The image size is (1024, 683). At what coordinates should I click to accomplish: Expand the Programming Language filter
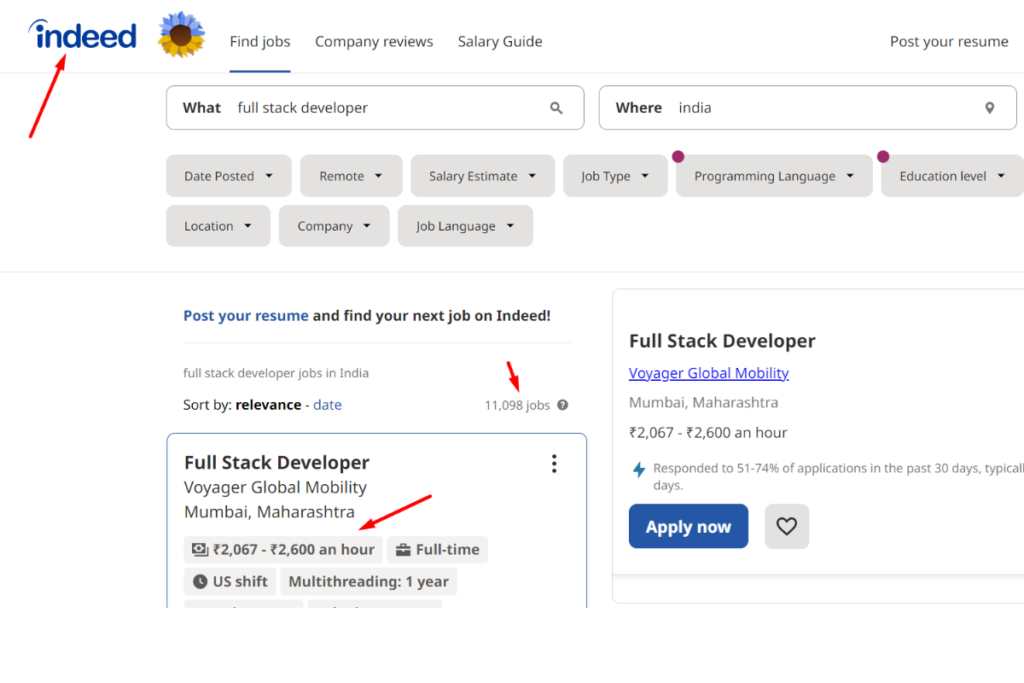coord(773,175)
